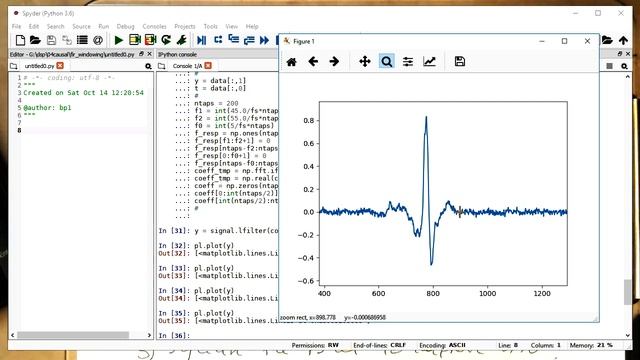Go forward to next plot view
This screenshot has height=360, width=640.
[334, 62]
